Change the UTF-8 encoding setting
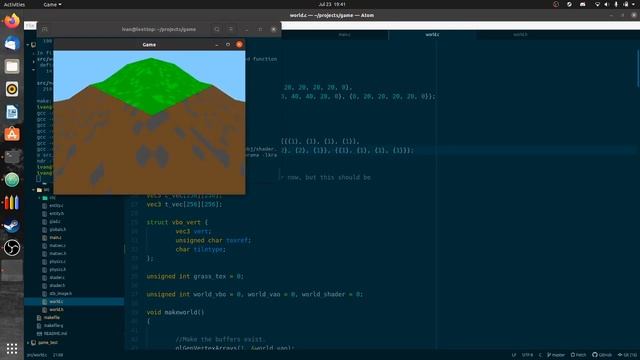640x360 pixels. pos(527,355)
